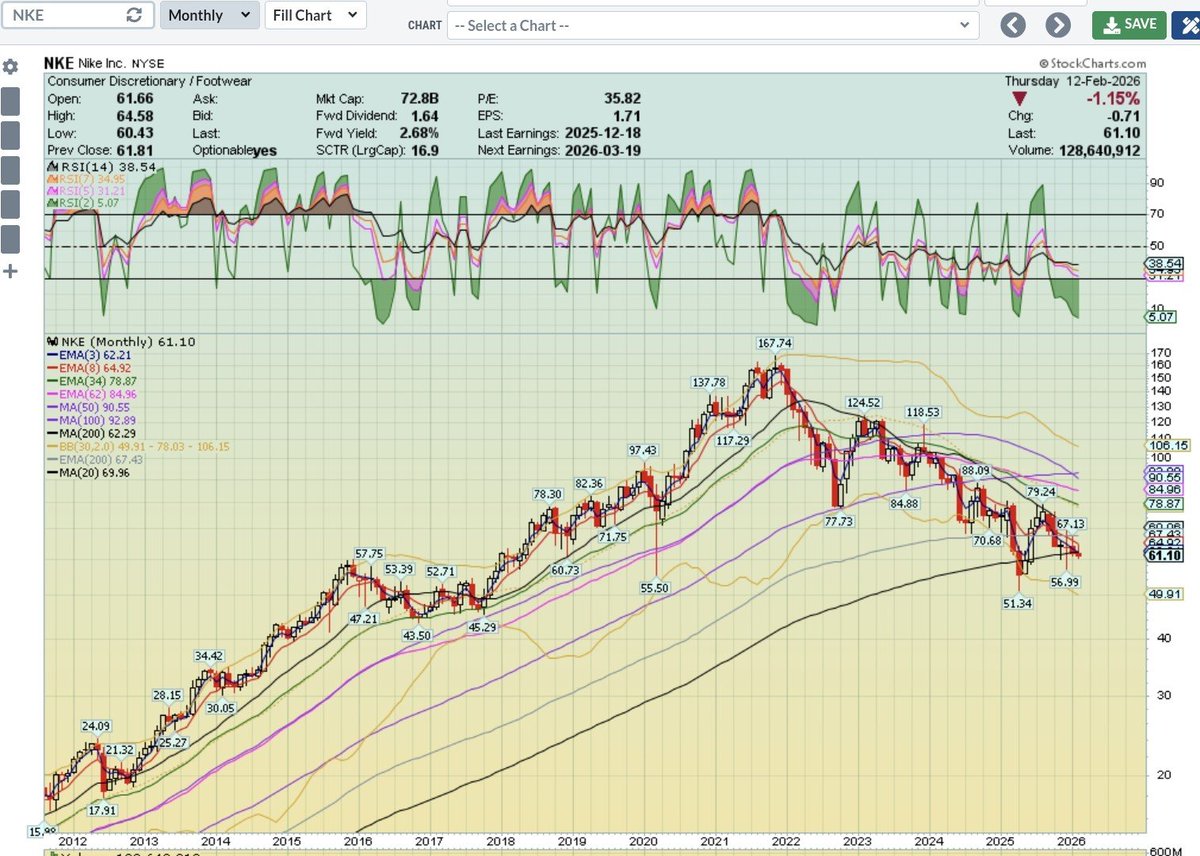Click the Nike Inc. NYSE title
The height and width of the screenshot is (856, 1200).
click(105, 63)
